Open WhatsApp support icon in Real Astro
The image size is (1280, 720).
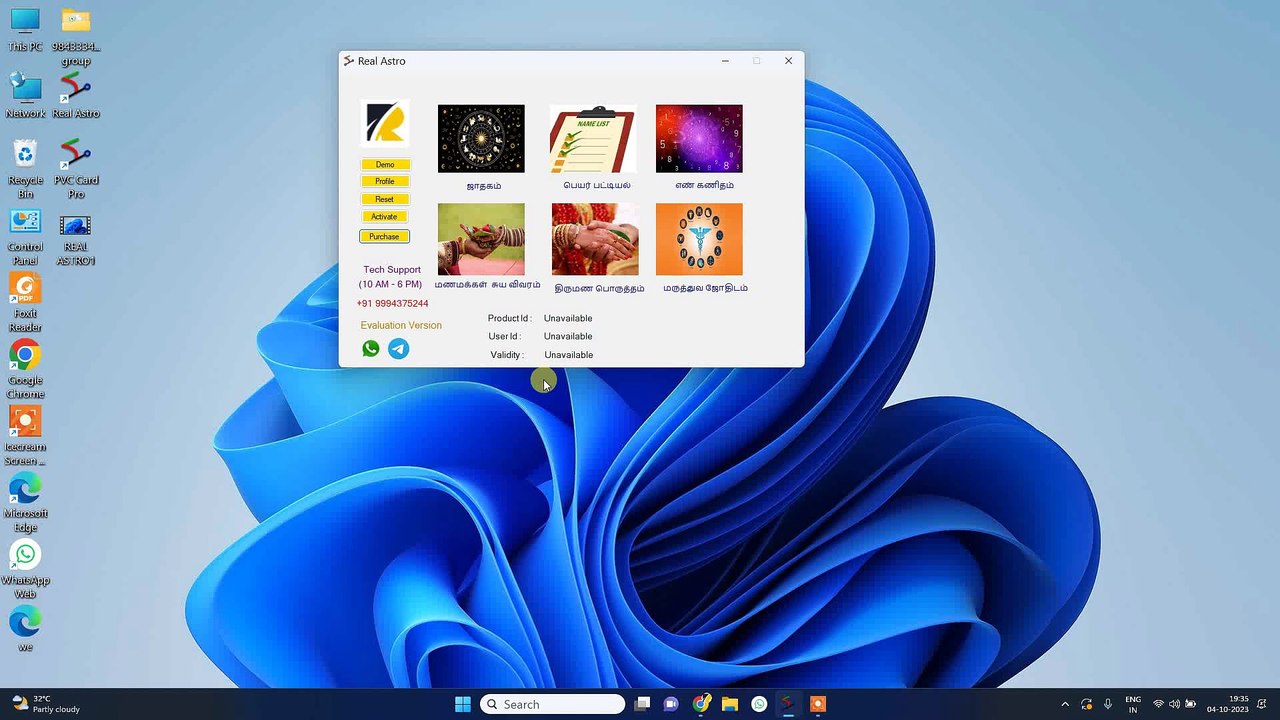[x=371, y=348]
